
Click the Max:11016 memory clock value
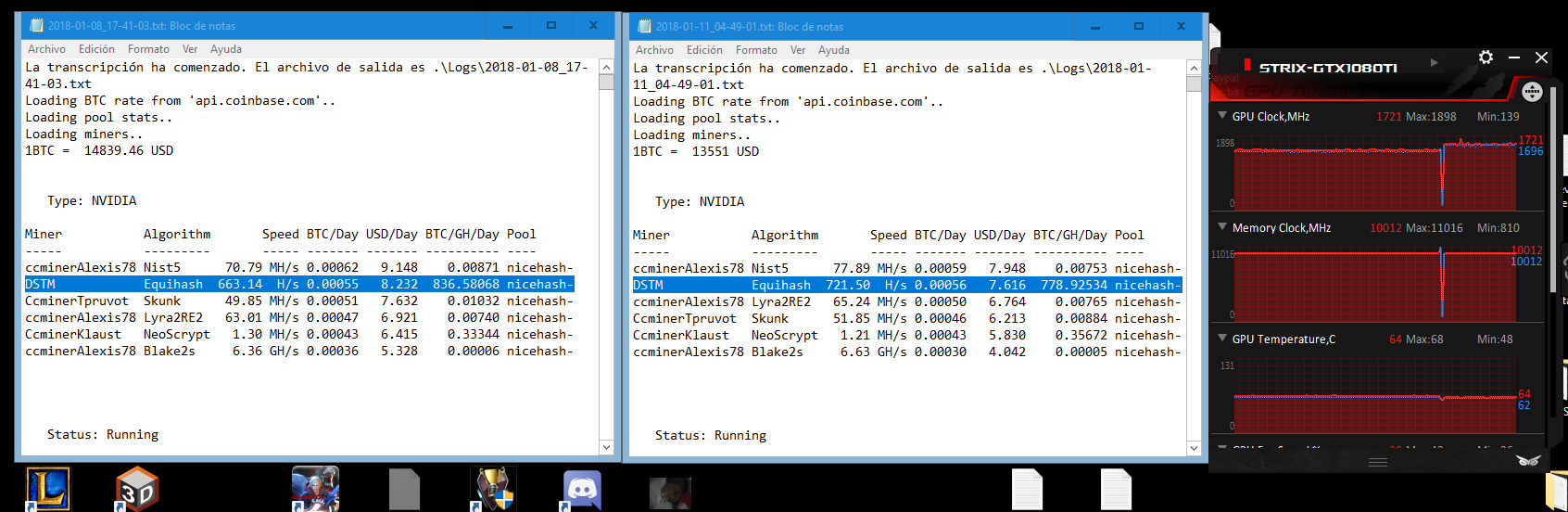point(1435,227)
